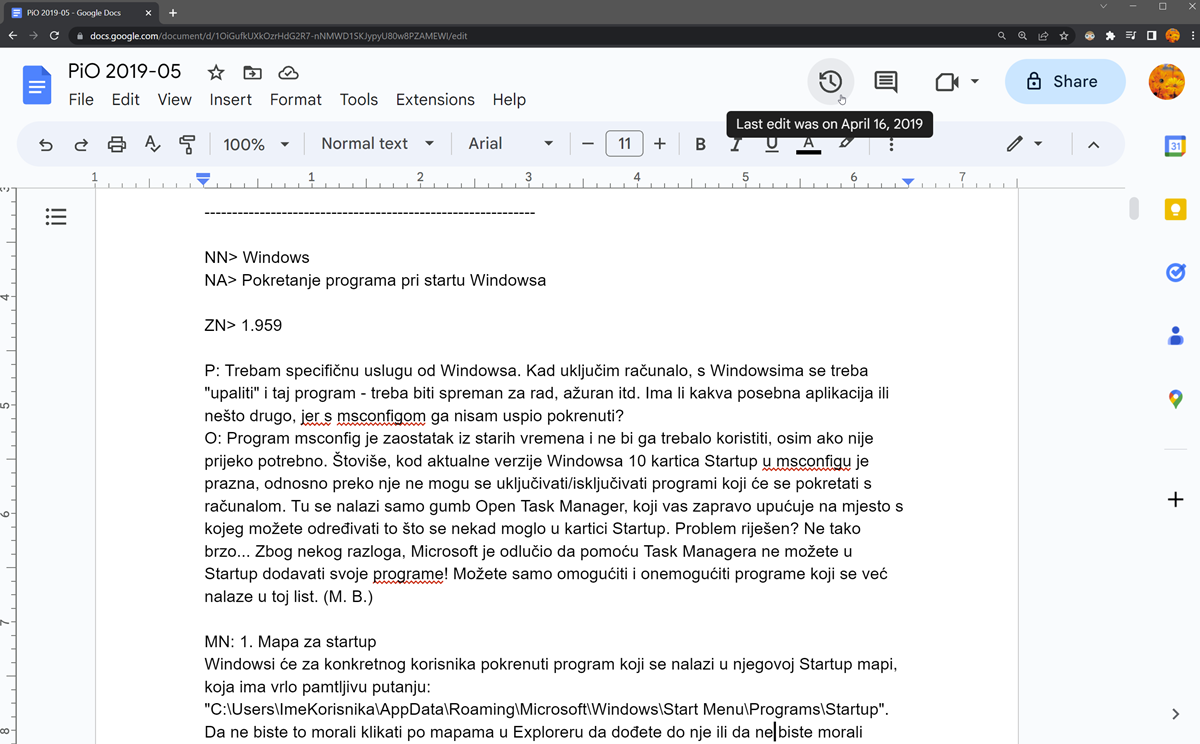Reload the current page
The height and width of the screenshot is (744, 1200).
pos(56,35)
